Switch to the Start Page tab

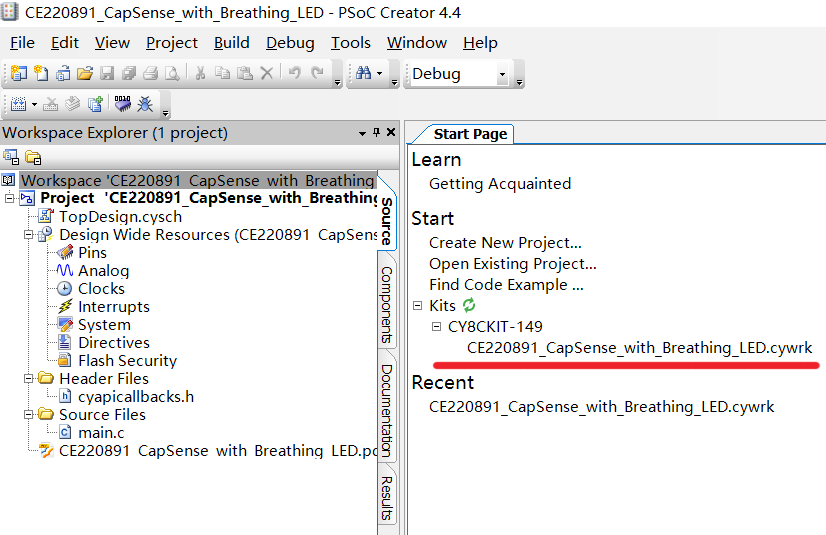click(470, 134)
